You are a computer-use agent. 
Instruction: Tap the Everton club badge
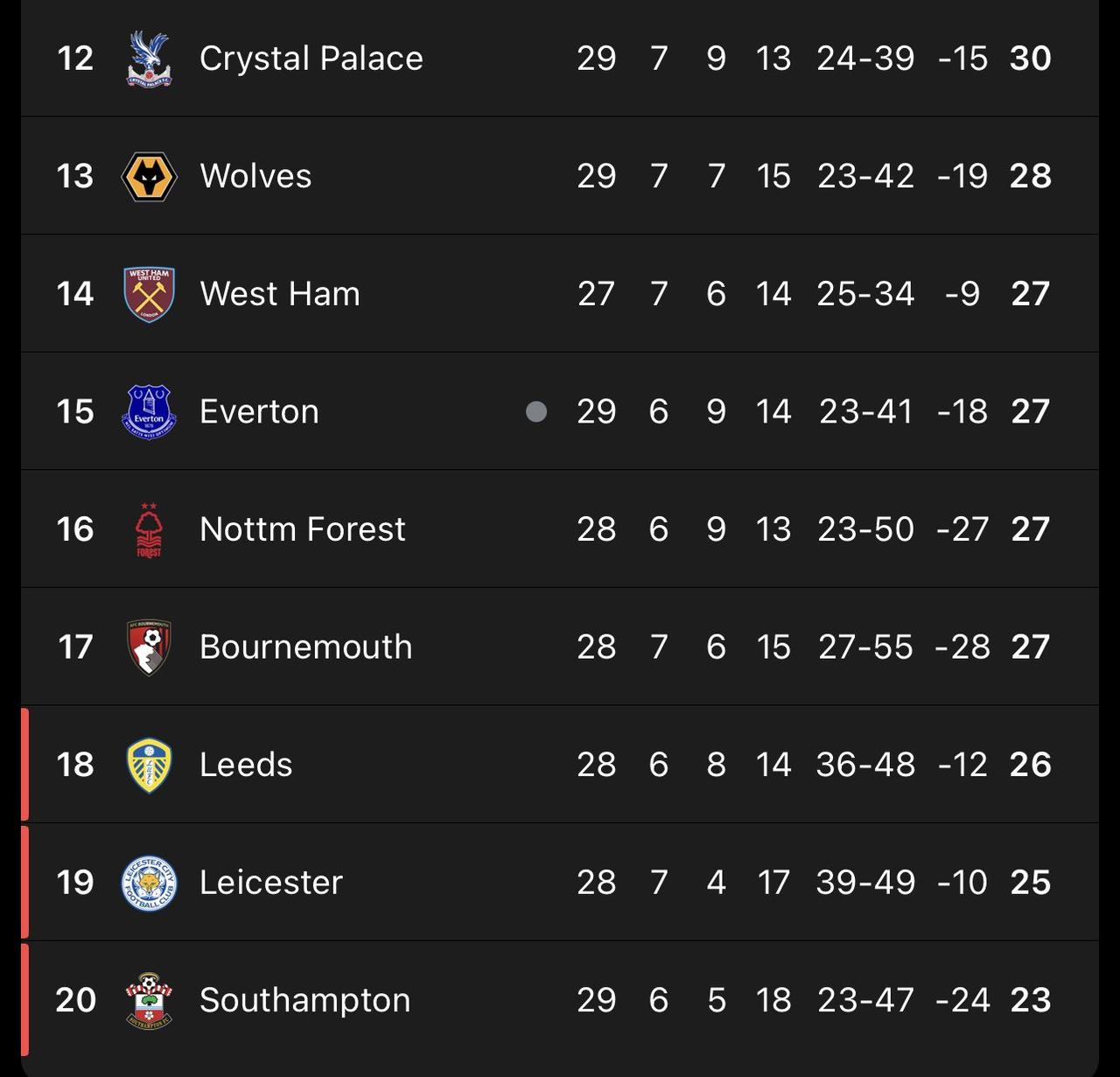[x=149, y=411]
